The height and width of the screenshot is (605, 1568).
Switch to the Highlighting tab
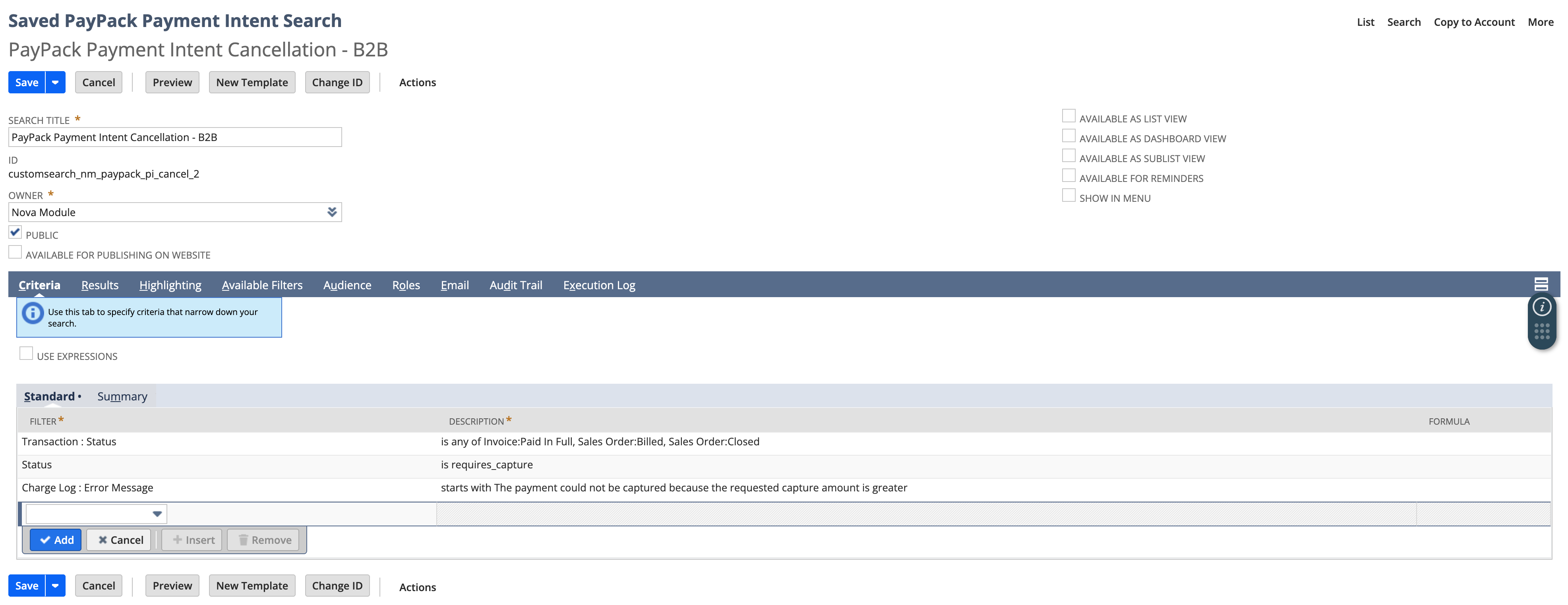tap(170, 286)
